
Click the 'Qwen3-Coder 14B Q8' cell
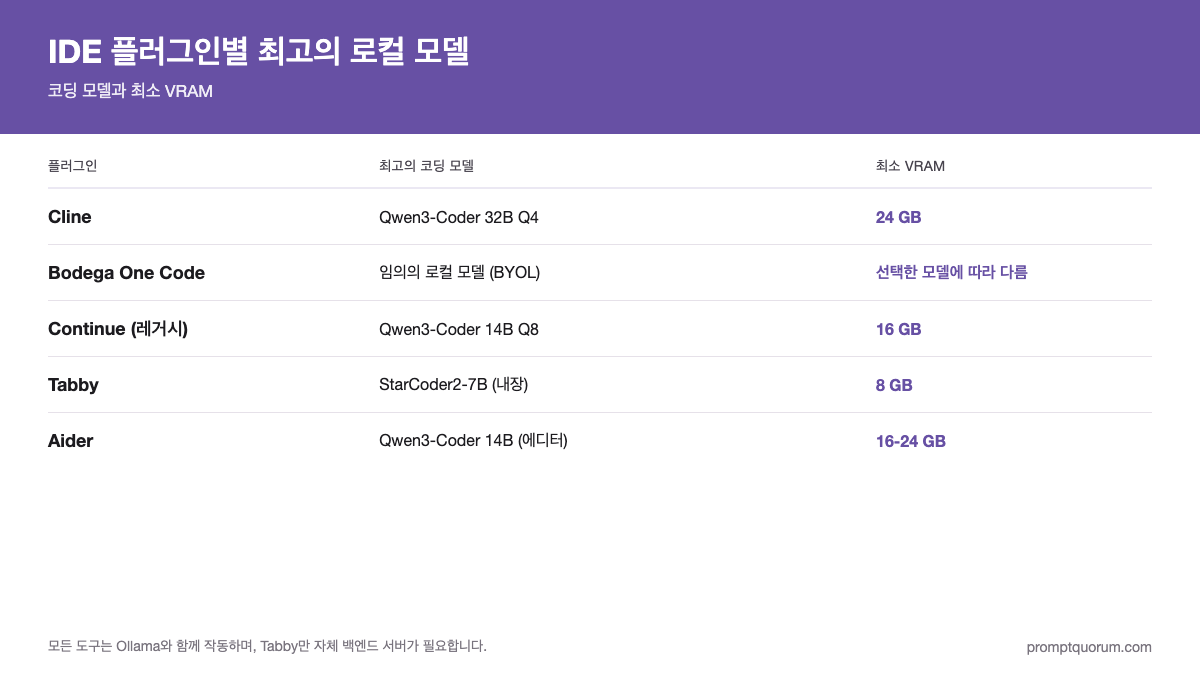[459, 329]
